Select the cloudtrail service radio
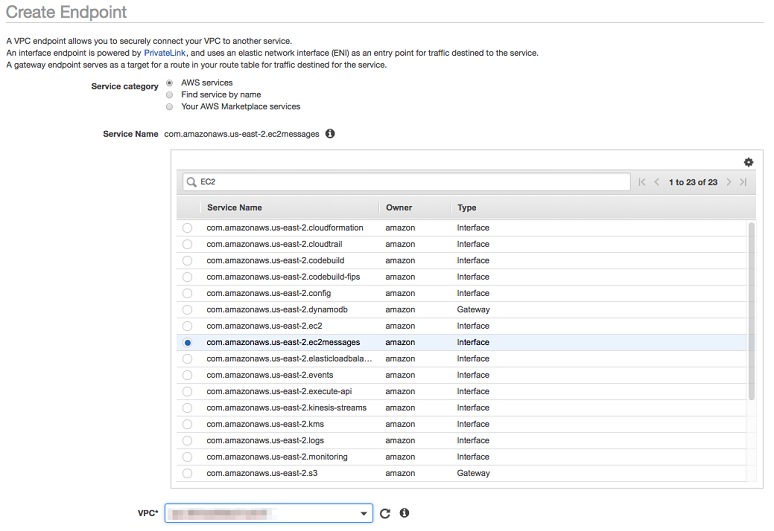This screenshot has height=531, width=774. tap(187, 244)
